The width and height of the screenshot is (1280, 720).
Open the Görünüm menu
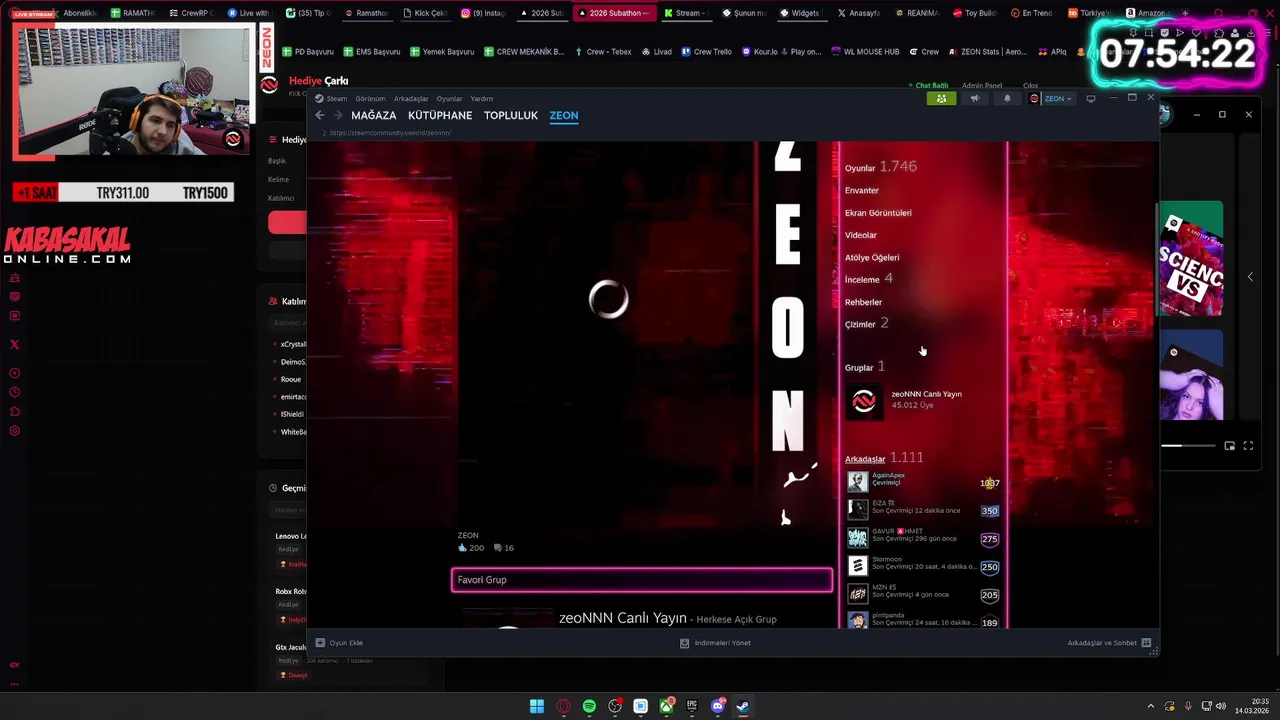tap(370, 98)
